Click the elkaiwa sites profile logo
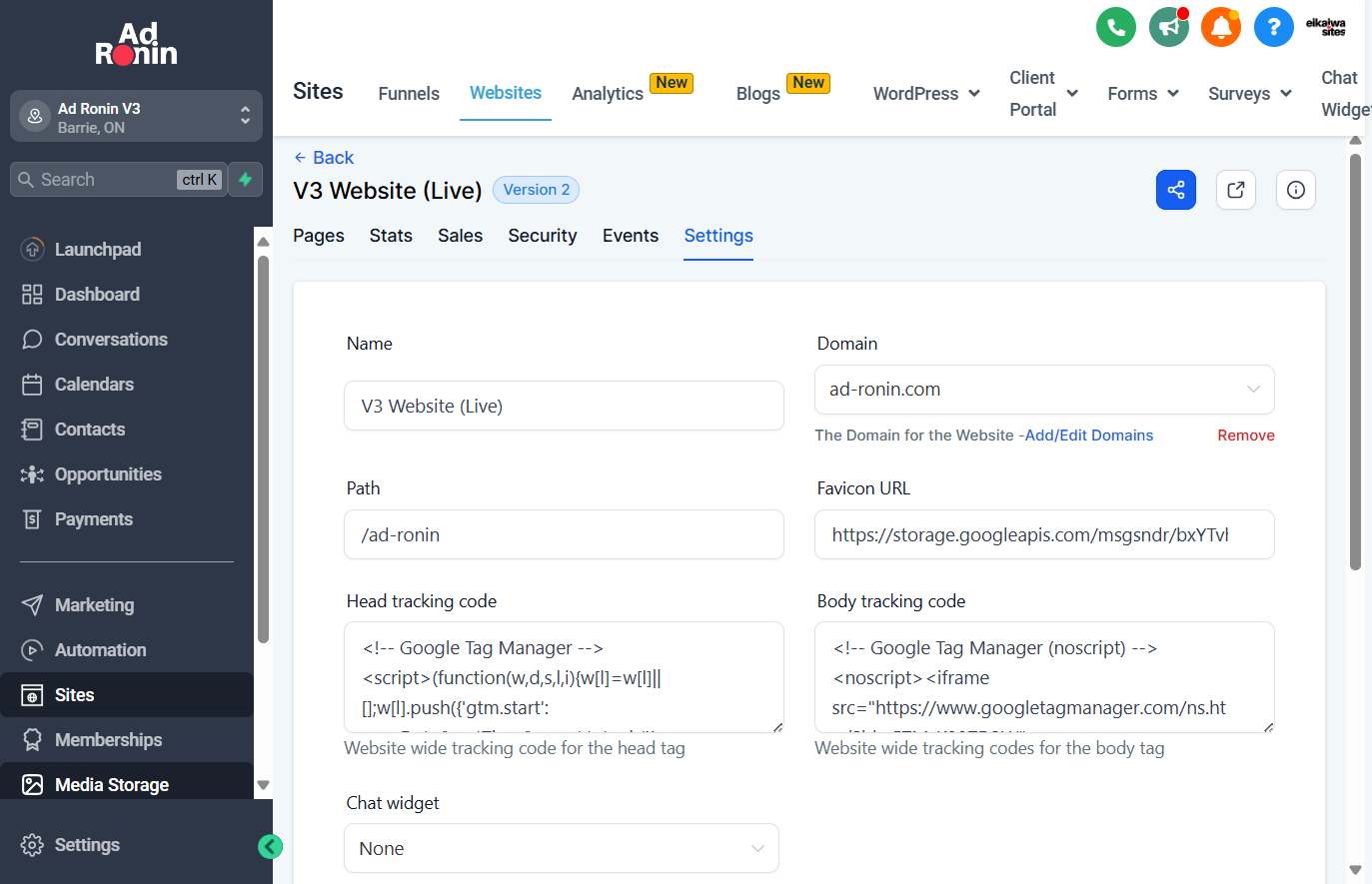1372x884 pixels. [x=1326, y=27]
